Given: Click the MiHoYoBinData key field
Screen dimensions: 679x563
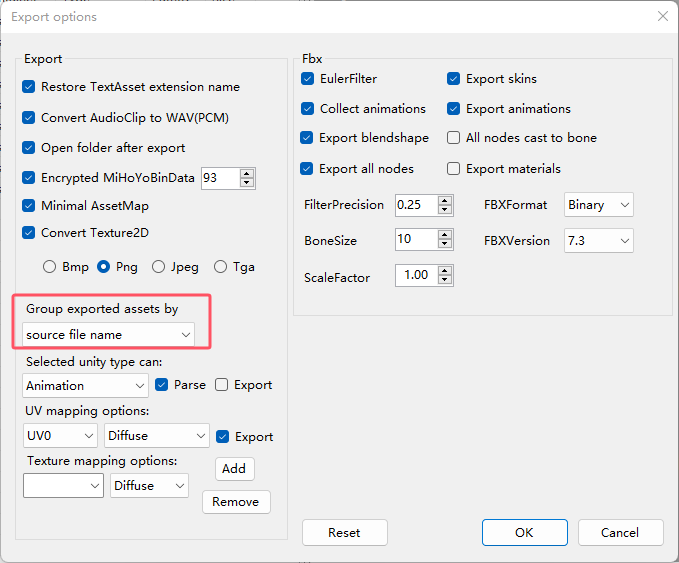Looking at the screenshot, I should click(x=220, y=178).
